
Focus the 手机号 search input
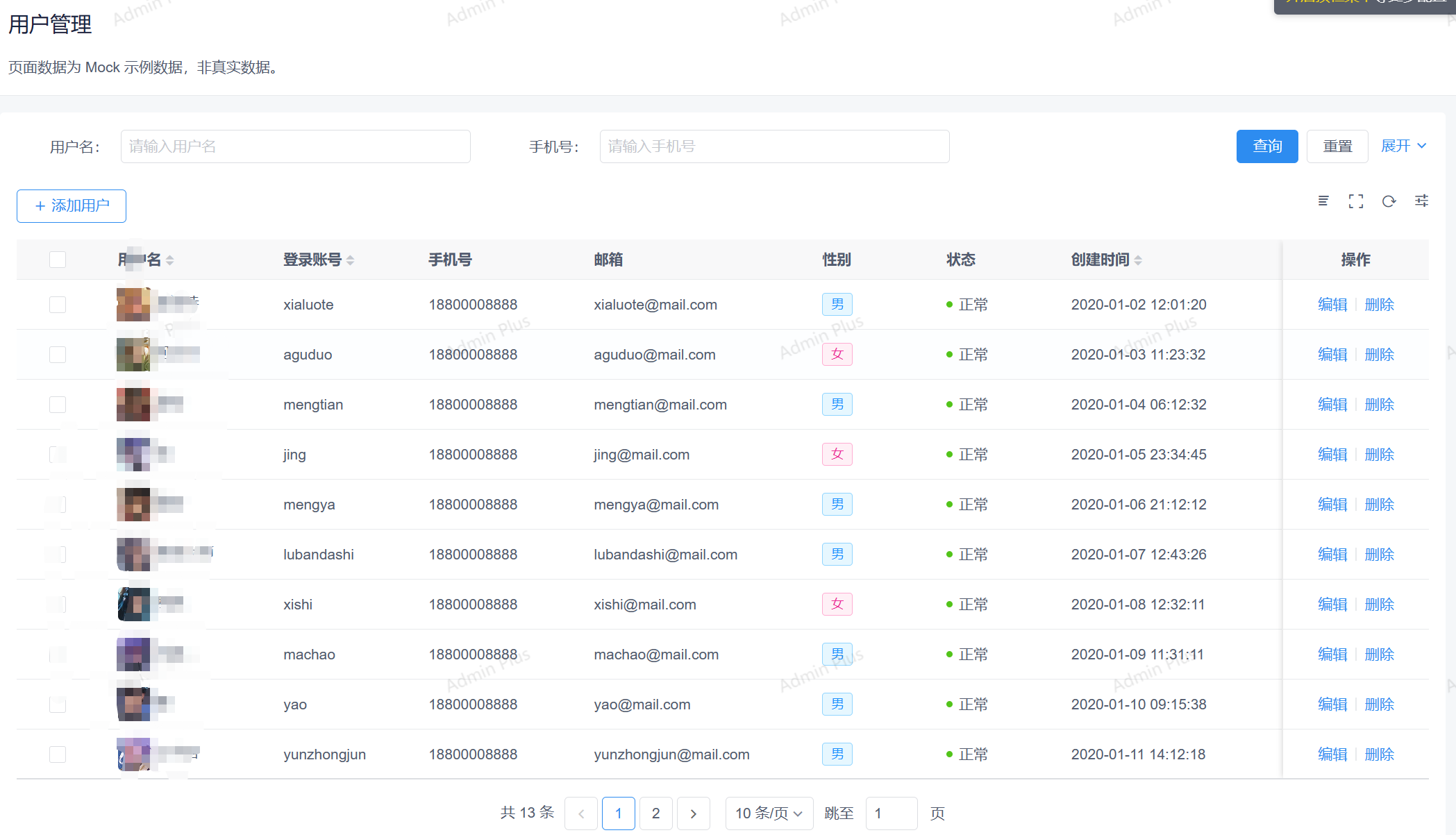pos(775,146)
